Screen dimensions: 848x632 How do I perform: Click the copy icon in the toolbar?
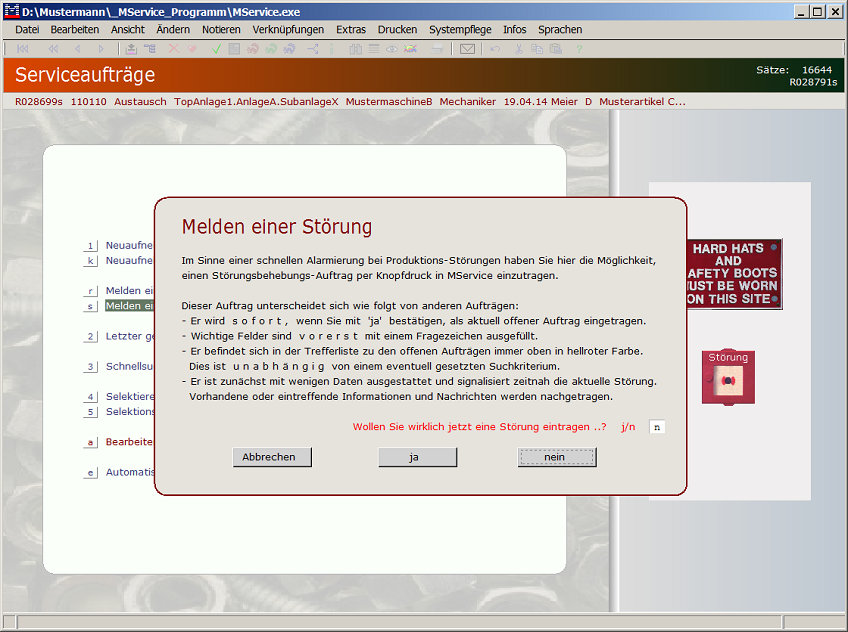tap(537, 48)
